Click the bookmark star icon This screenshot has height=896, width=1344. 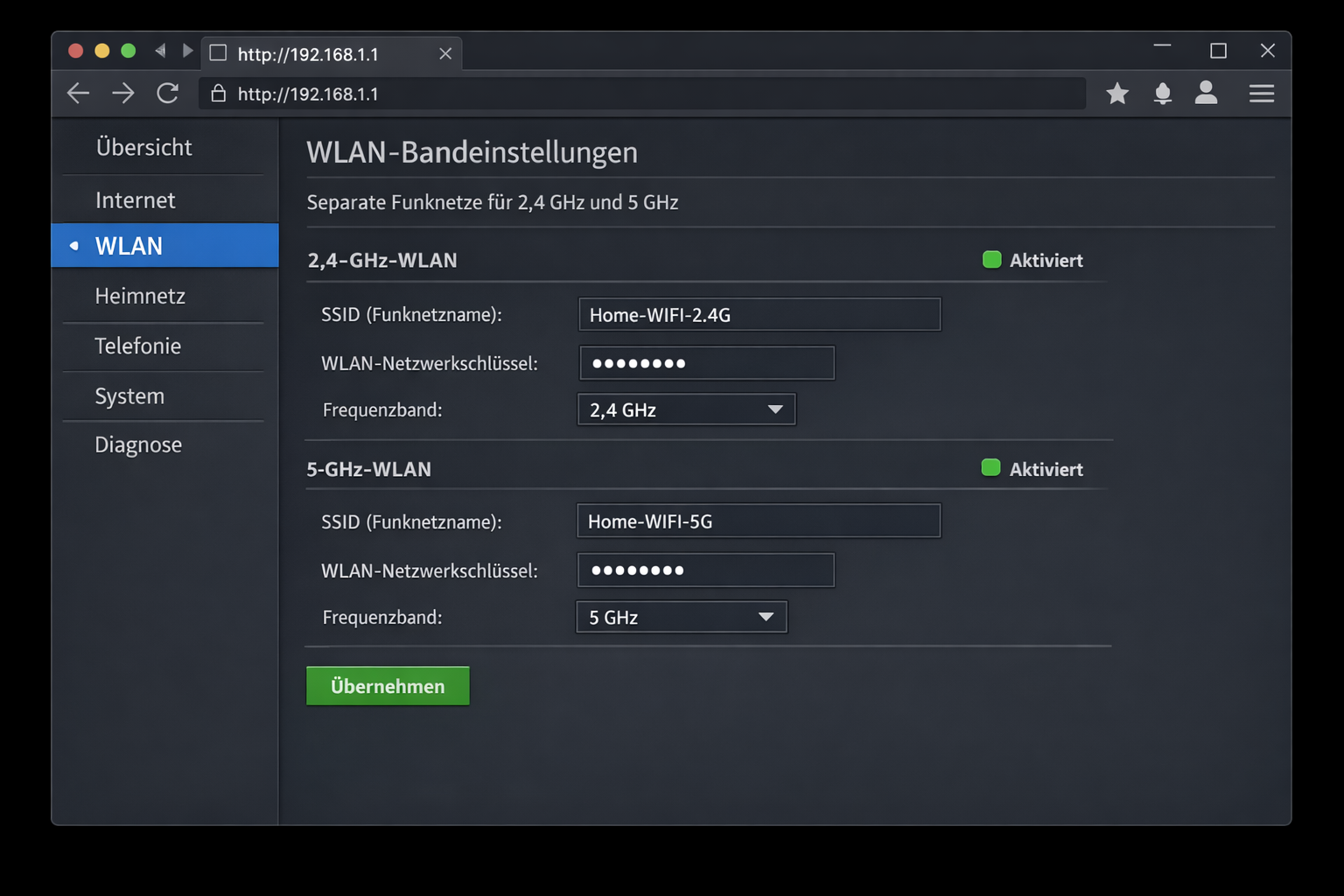(x=1117, y=94)
